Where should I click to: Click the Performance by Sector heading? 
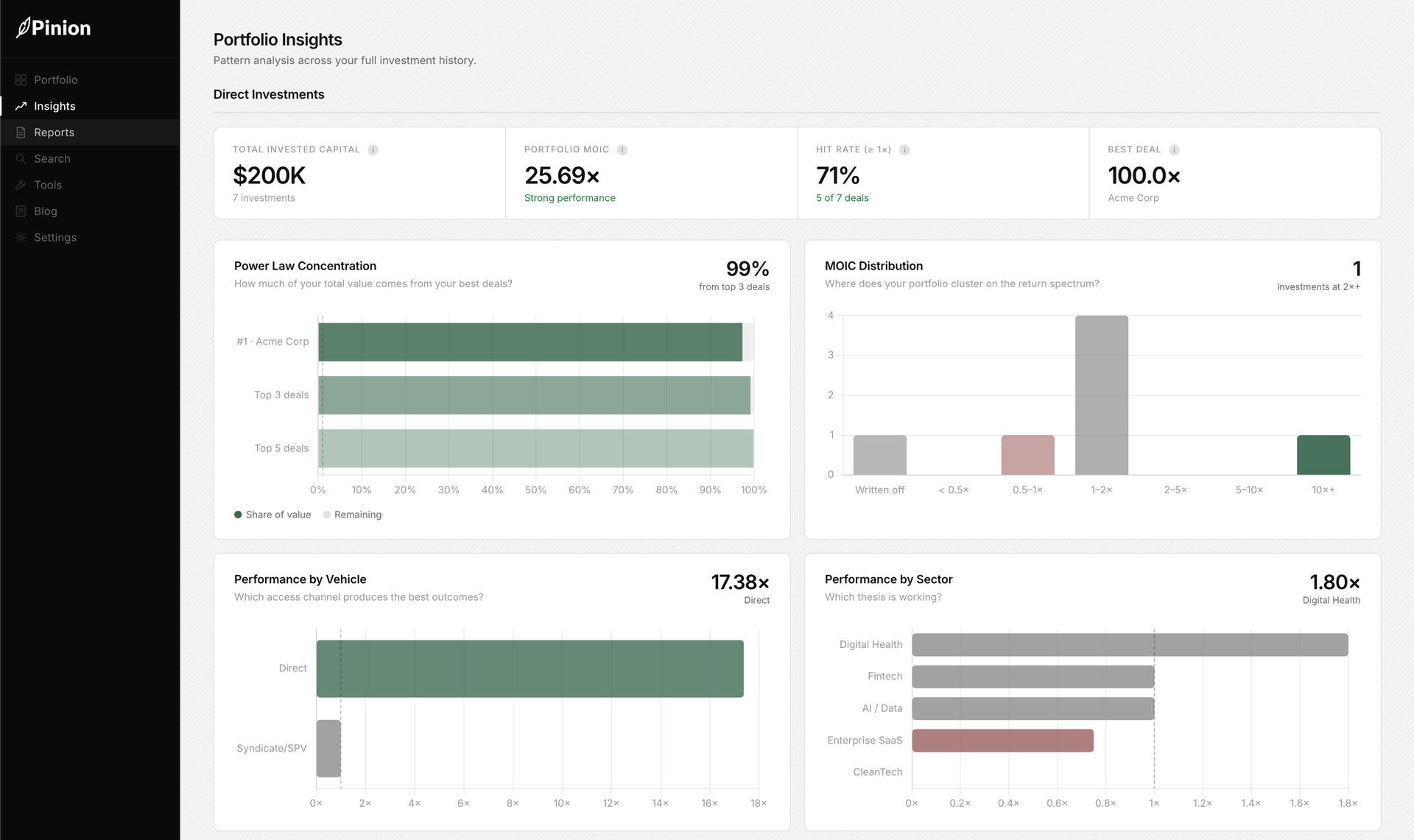(888, 579)
